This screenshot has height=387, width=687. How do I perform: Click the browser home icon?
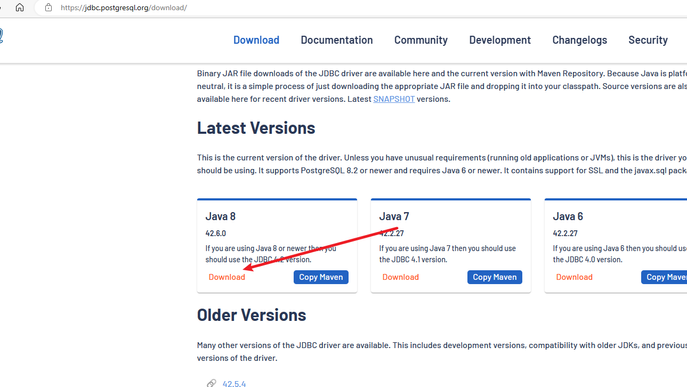coord(20,7)
